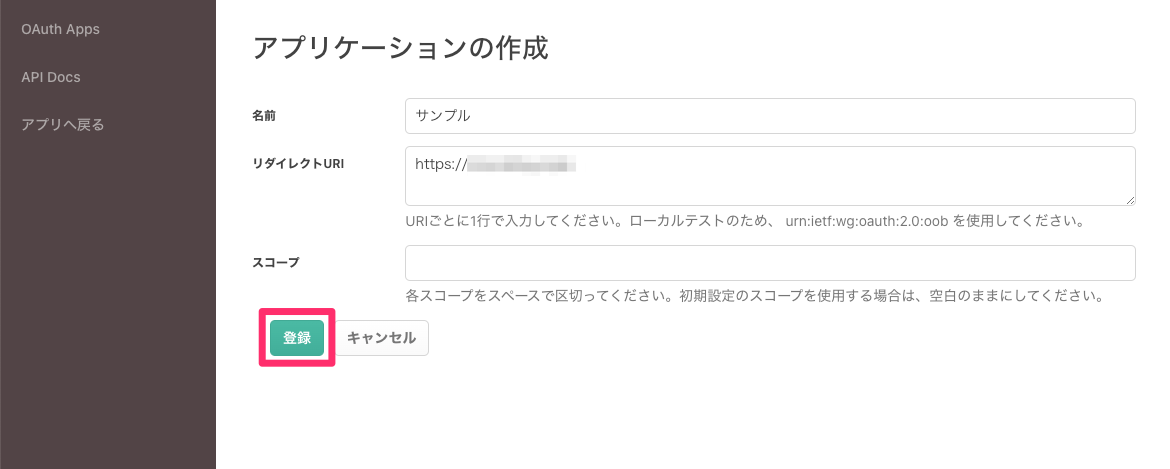Screen dimensions: 1170x469
Task: Click the リダイレクトURI field label
Action: coord(298,164)
